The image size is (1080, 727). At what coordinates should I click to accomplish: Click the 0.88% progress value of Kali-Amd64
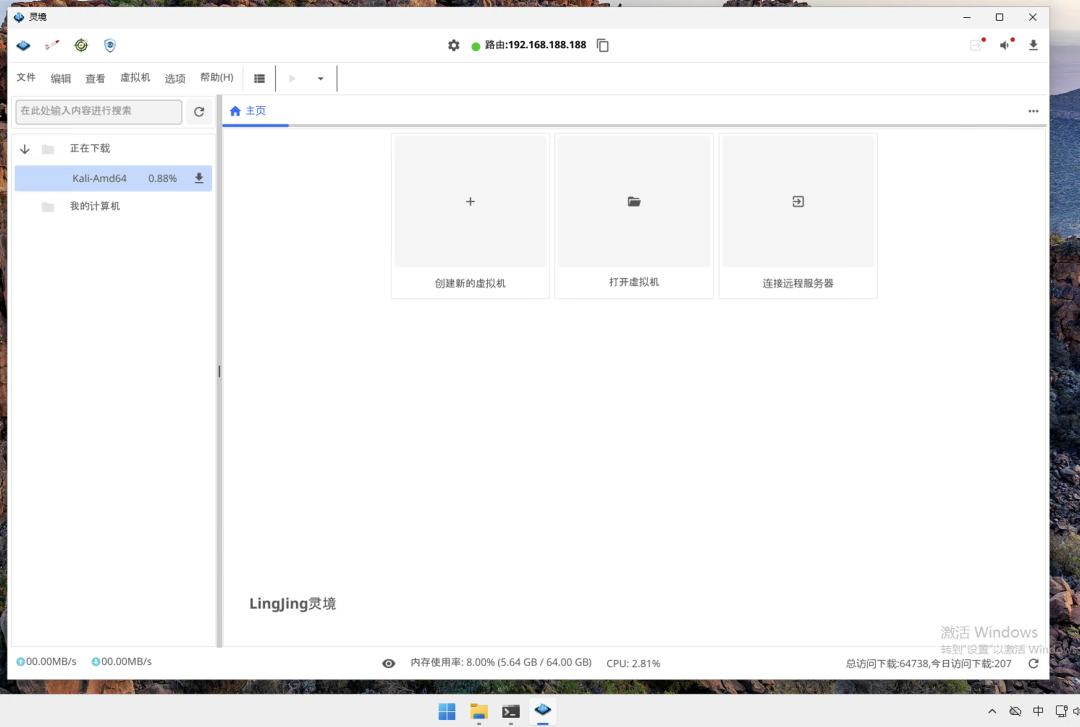tap(163, 178)
